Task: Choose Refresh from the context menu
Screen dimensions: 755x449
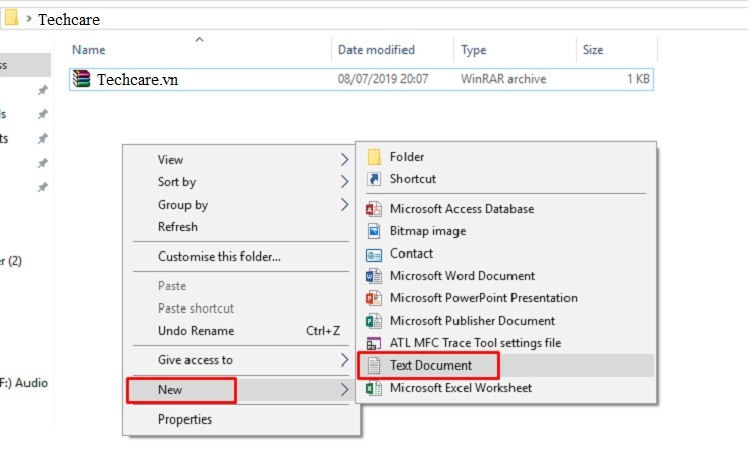Action: click(x=178, y=227)
